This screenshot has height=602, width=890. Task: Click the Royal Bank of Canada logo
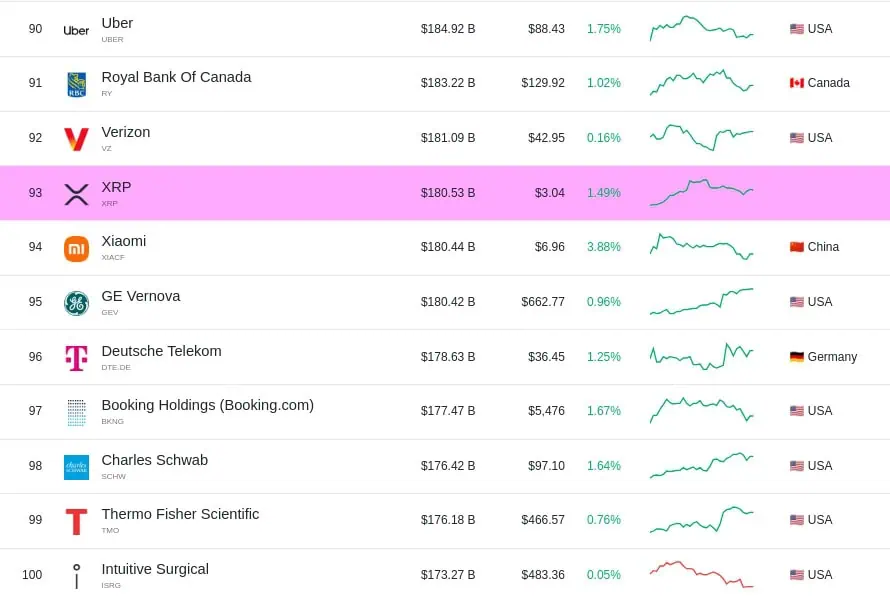click(x=77, y=85)
